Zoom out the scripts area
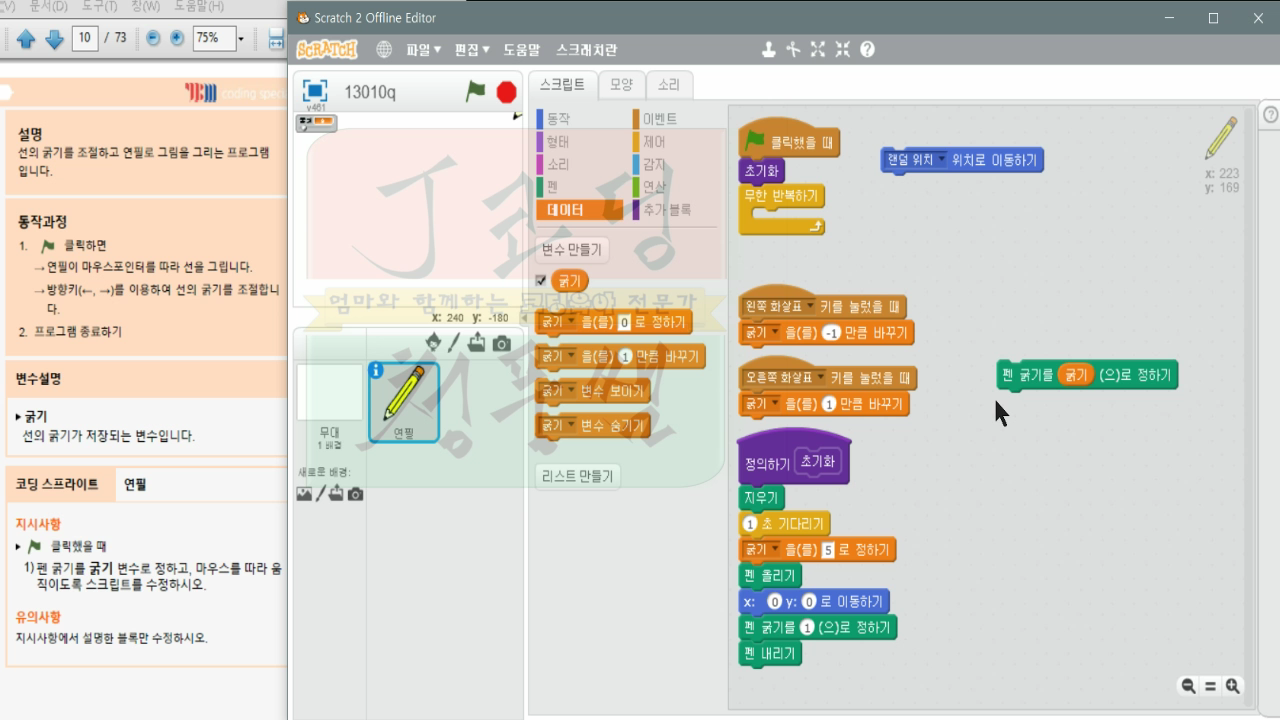The height and width of the screenshot is (720, 1280). [x=1188, y=686]
